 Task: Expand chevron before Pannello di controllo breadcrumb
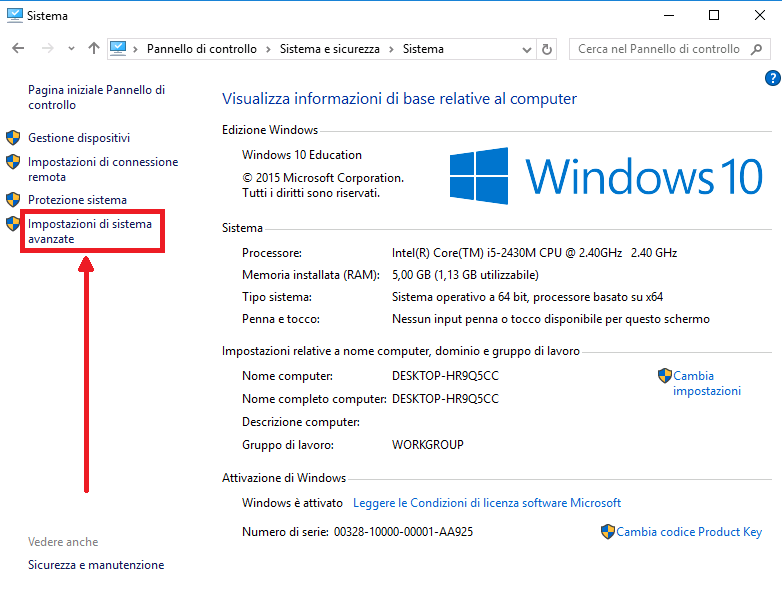pyautogui.click(x=135, y=49)
